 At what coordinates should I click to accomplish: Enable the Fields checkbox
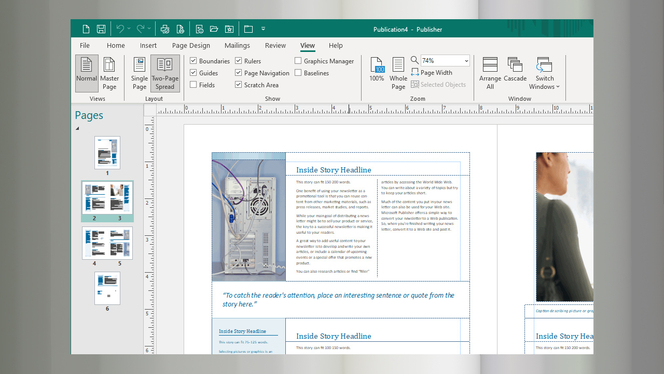click(193, 84)
